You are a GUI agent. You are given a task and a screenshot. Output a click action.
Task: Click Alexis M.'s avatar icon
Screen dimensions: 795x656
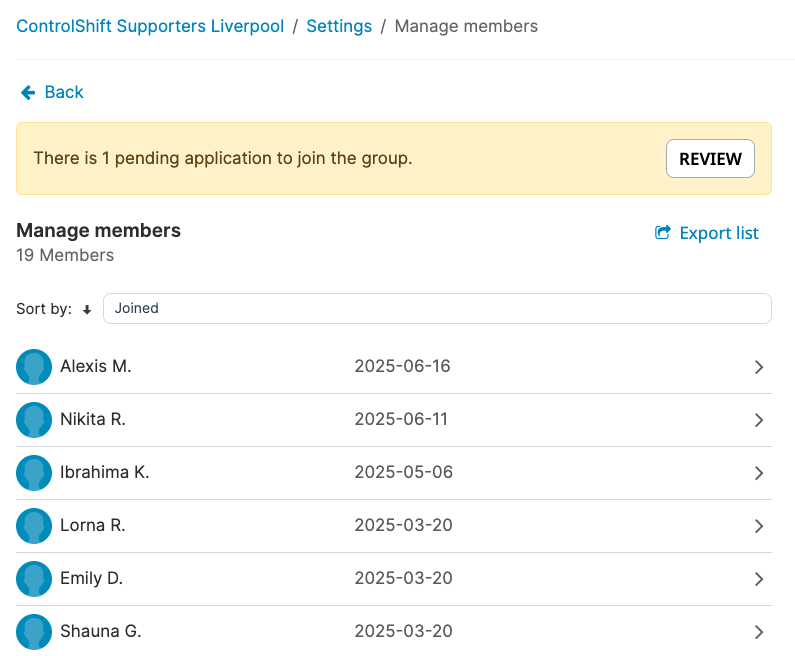[34, 367]
